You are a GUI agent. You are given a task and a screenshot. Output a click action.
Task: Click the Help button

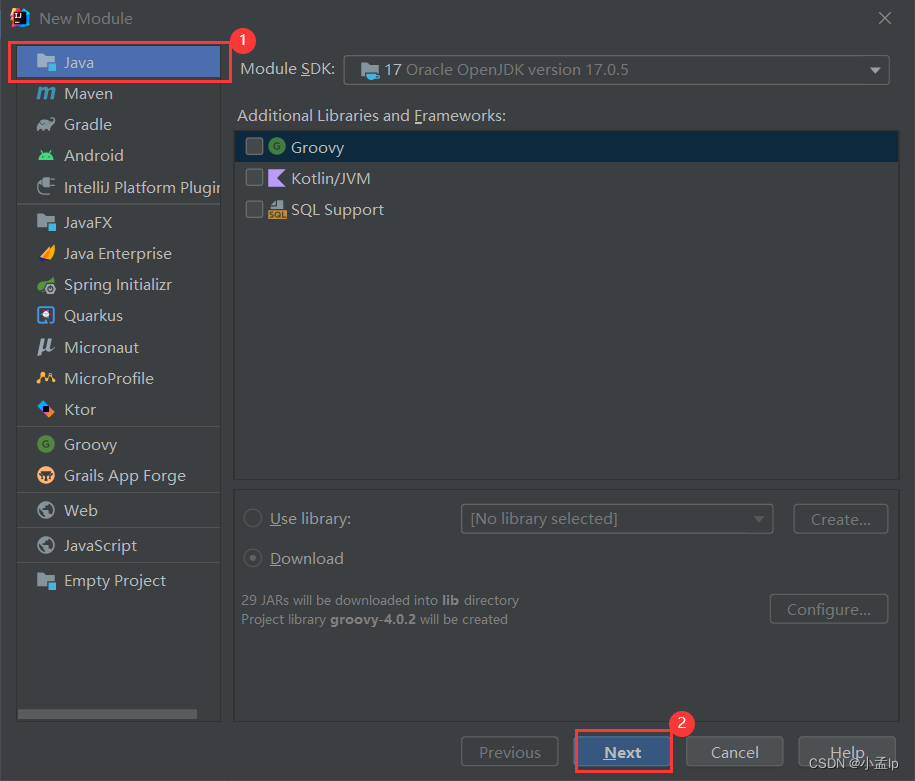point(847,752)
